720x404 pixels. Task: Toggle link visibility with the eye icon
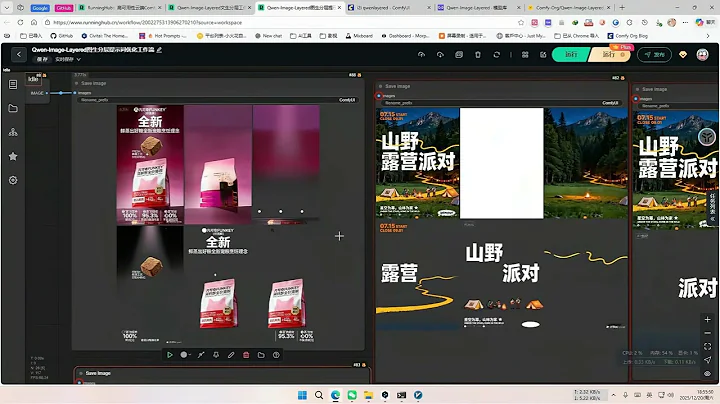[707, 374]
